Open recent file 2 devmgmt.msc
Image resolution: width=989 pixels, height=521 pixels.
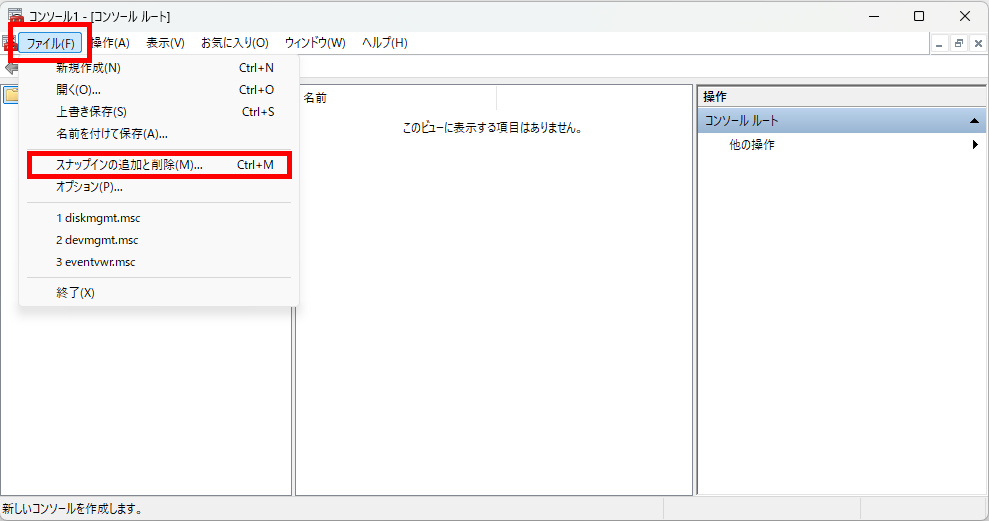click(x=97, y=240)
